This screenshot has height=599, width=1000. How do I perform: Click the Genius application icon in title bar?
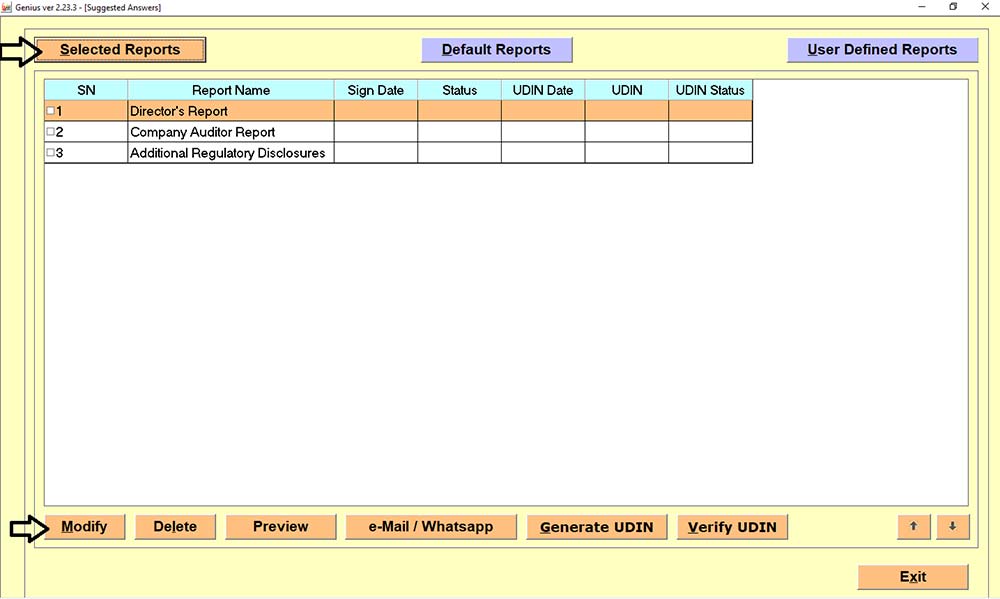8,6
